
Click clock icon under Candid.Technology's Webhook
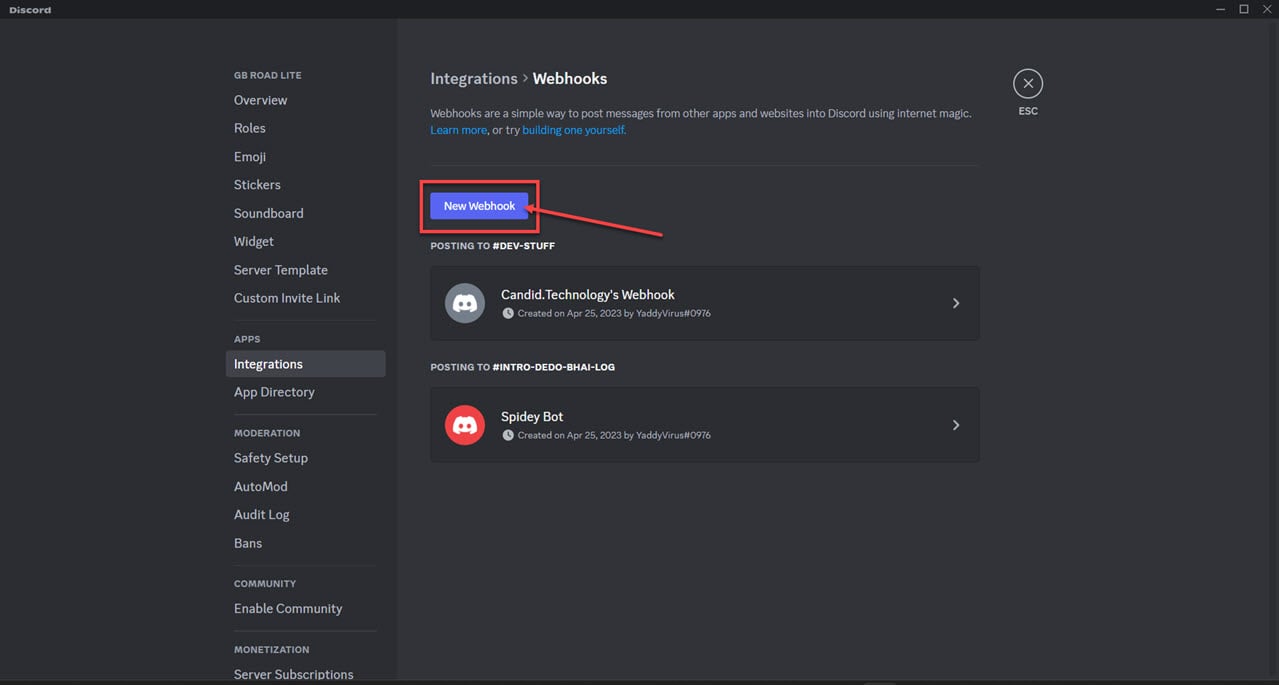click(508, 313)
